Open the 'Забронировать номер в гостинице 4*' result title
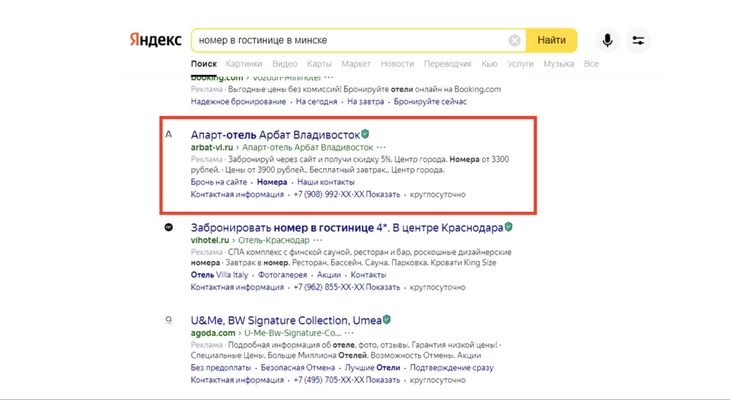The image size is (730, 400). (347, 228)
